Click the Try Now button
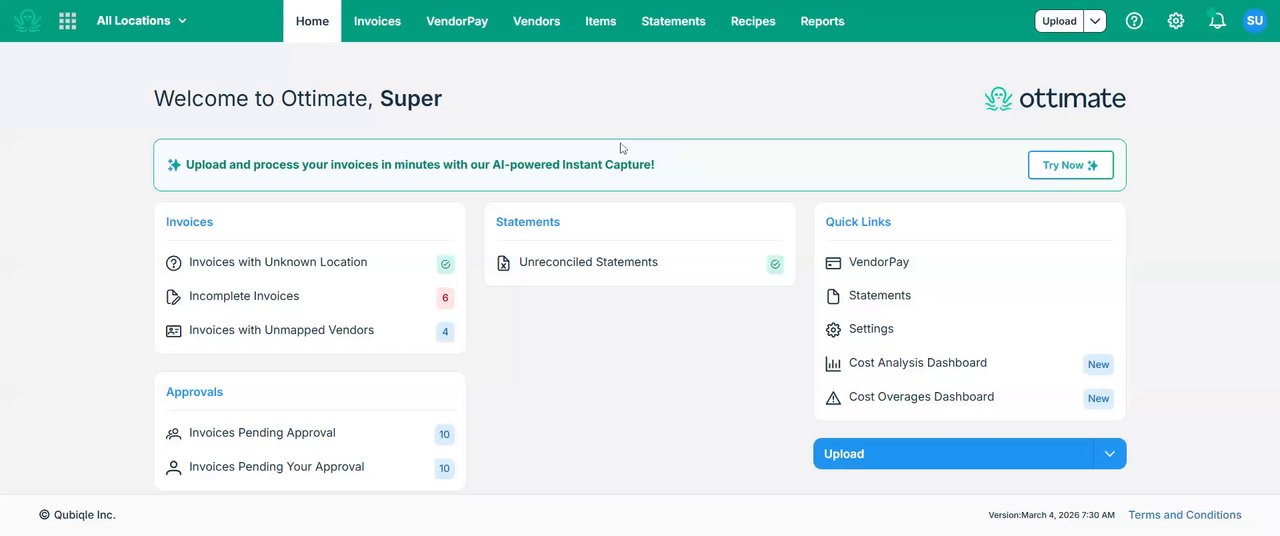The height and width of the screenshot is (536, 1280). tap(1070, 165)
